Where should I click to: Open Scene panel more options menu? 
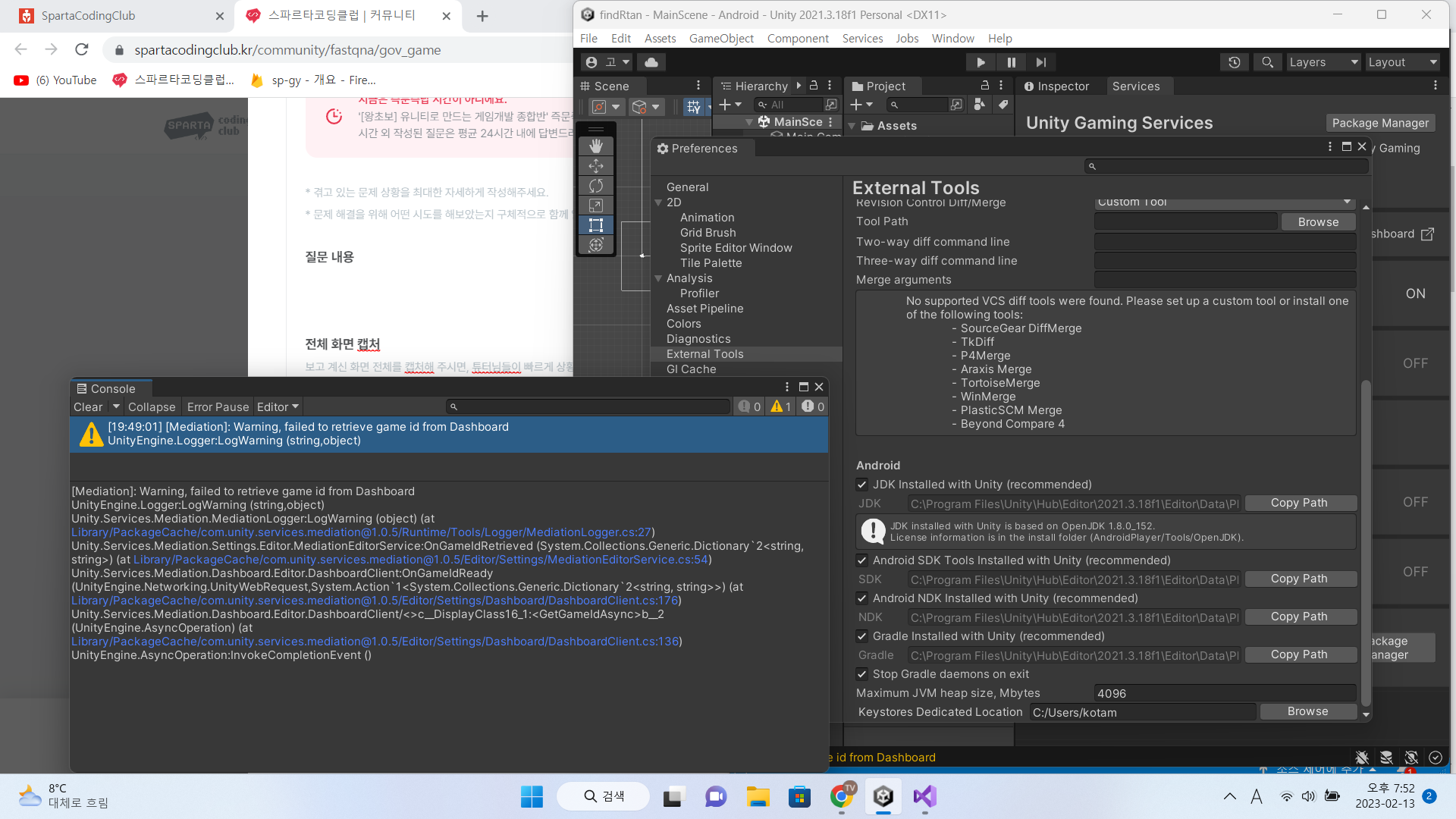(698, 86)
